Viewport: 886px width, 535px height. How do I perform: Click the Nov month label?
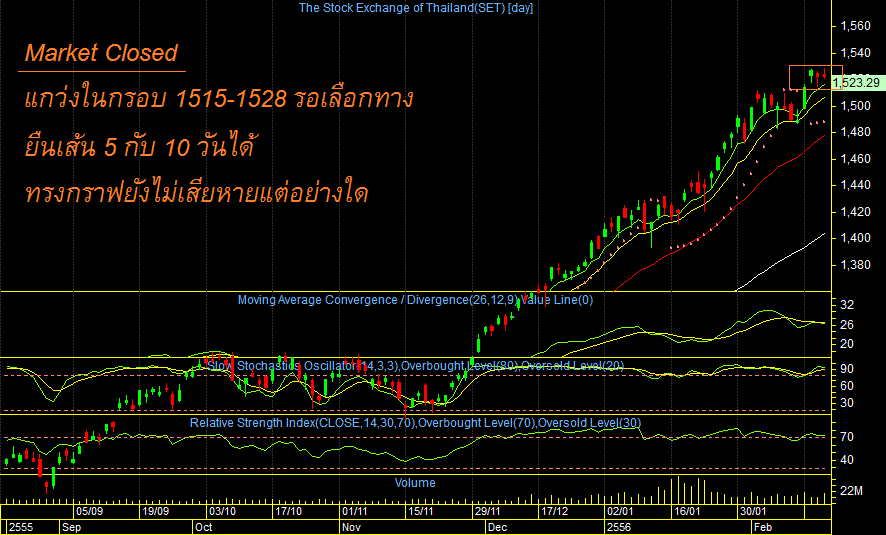[x=351, y=527]
